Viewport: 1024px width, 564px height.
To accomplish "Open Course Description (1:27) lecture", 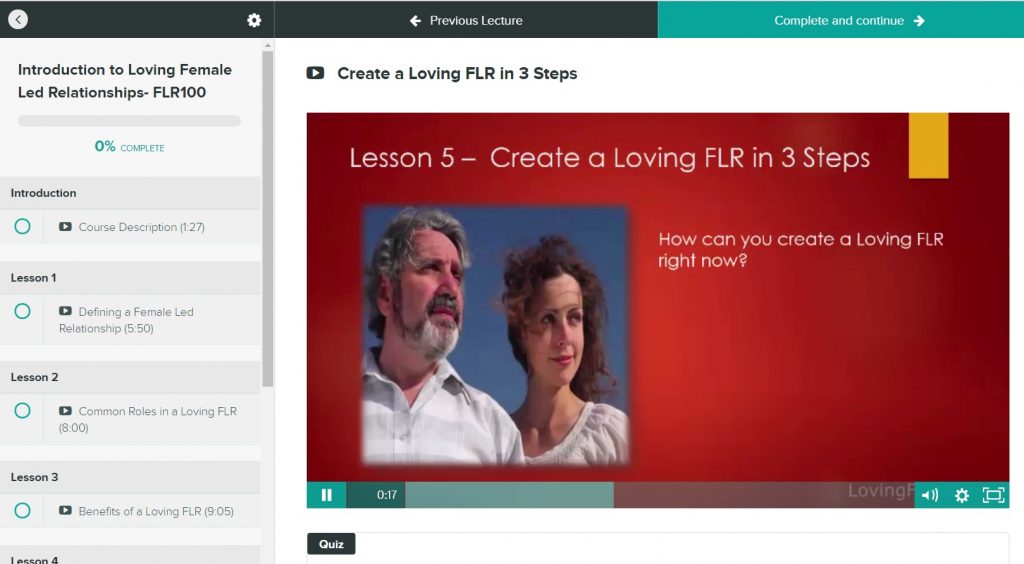I will pos(142,227).
